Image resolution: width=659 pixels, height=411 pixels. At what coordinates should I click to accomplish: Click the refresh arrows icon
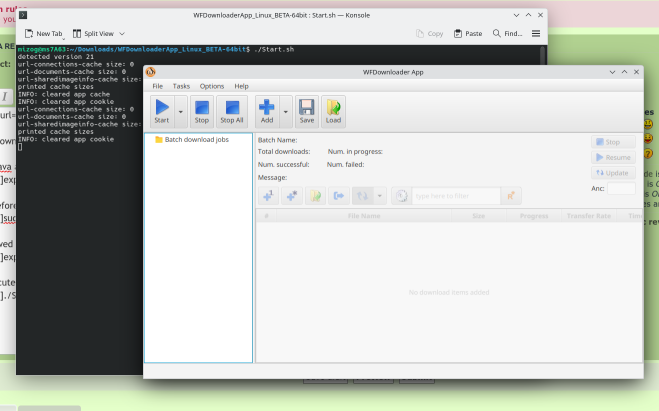(362, 196)
